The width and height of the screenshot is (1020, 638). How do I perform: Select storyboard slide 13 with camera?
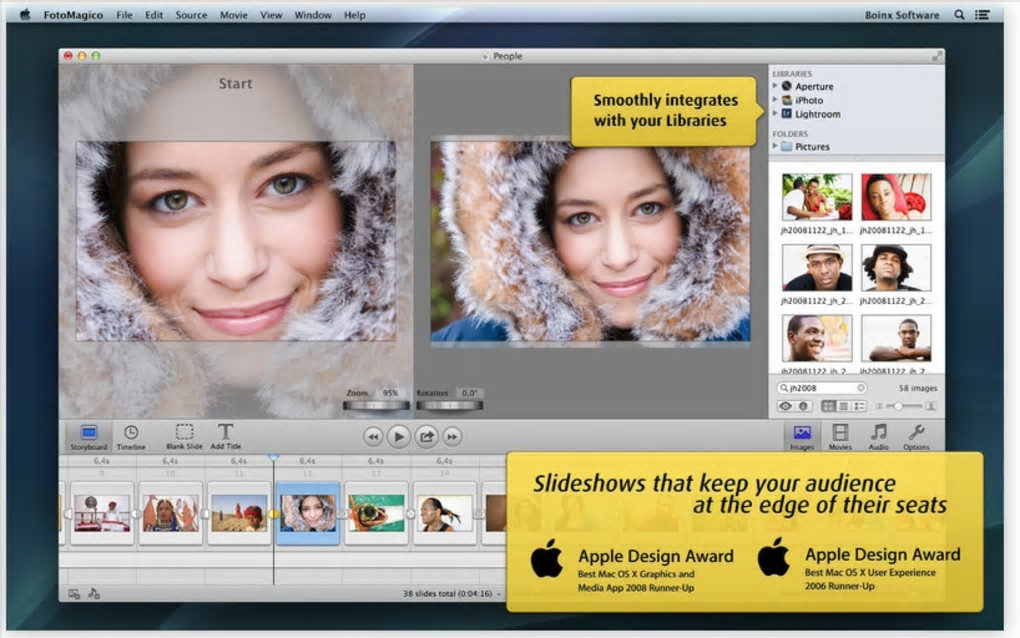(x=377, y=513)
